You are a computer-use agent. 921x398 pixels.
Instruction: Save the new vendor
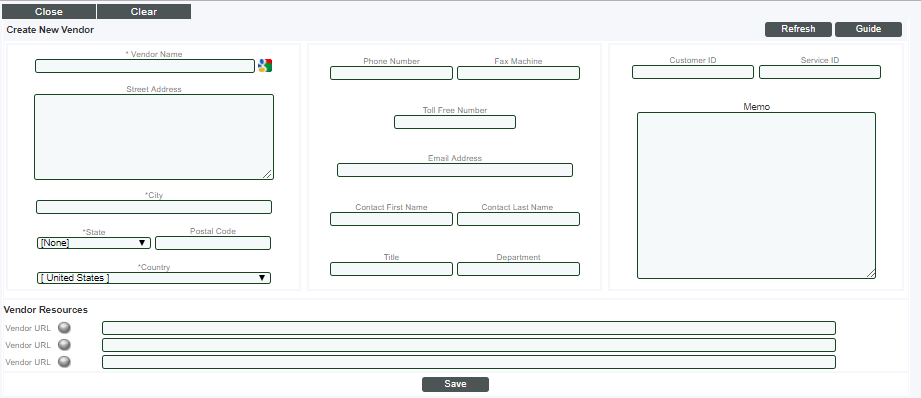pos(455,384)
